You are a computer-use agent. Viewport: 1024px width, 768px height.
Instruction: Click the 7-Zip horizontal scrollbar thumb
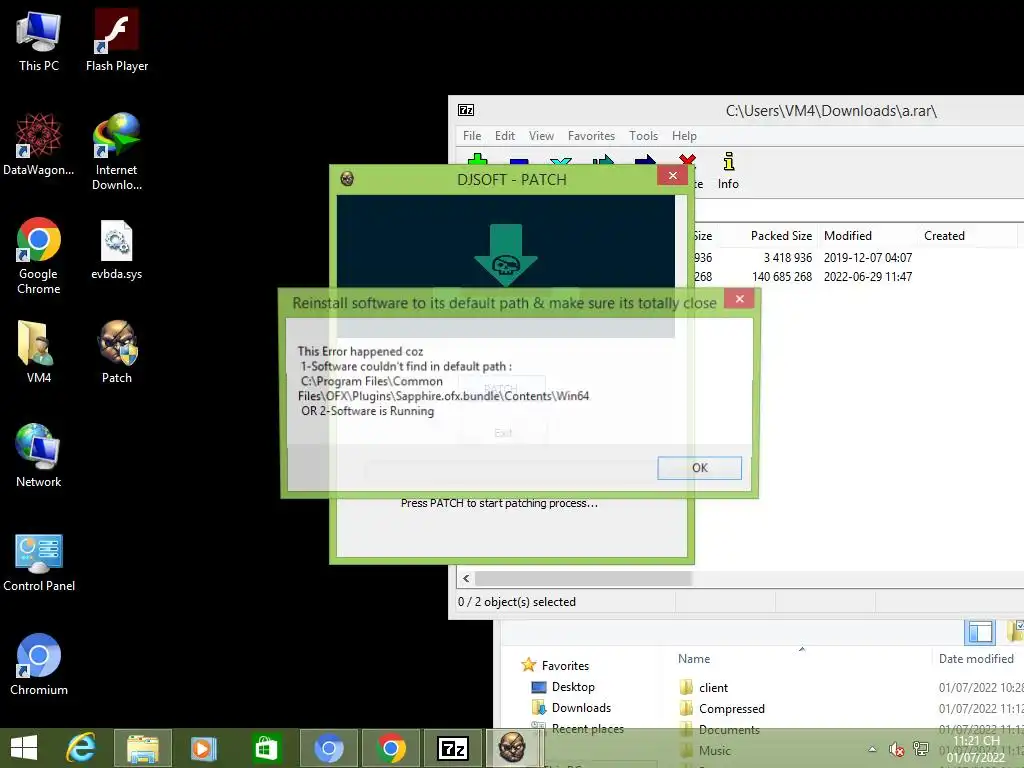point(583,579)
